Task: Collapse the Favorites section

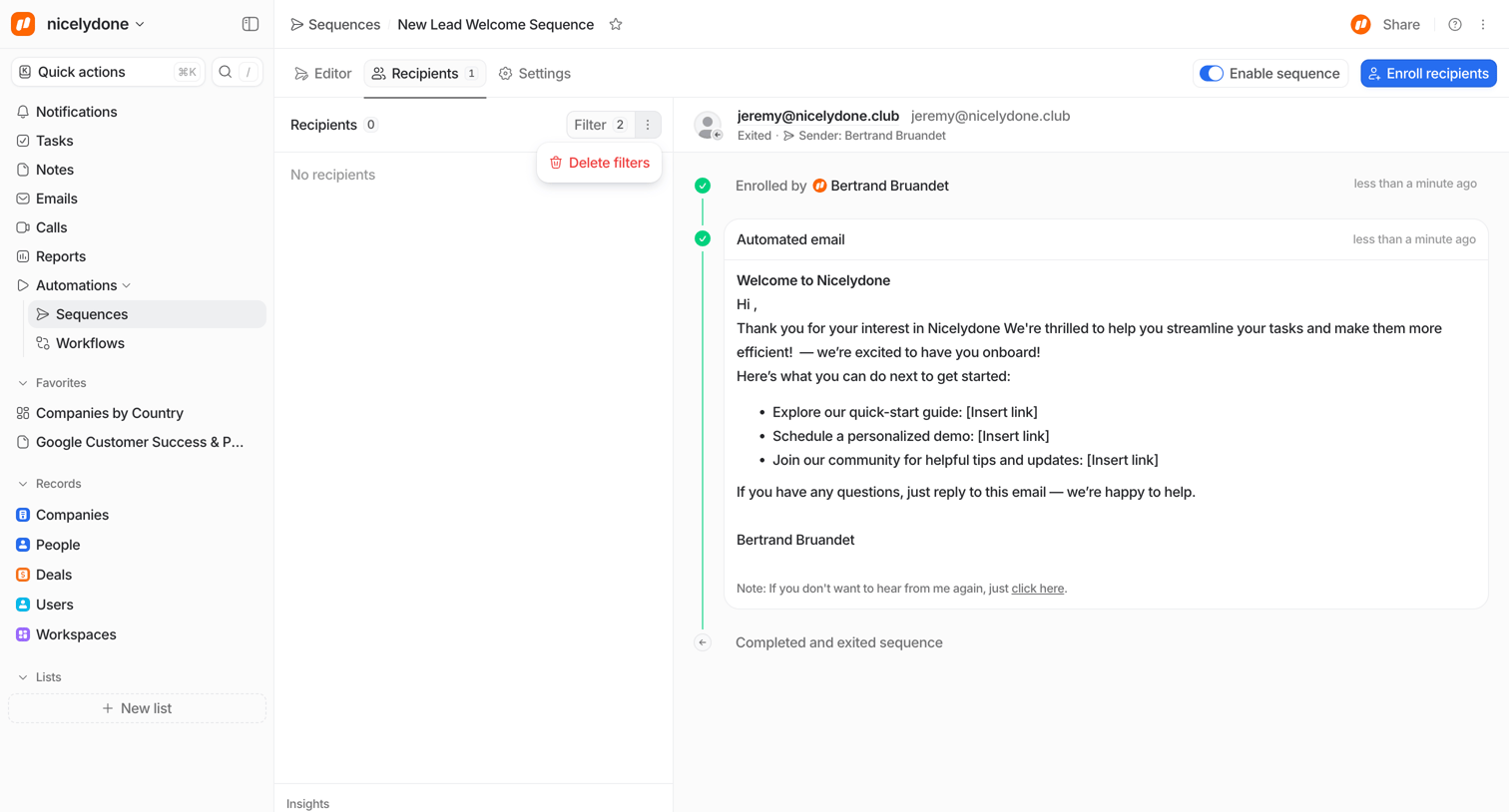Action: pyautogui.click(x=23, y=383)
